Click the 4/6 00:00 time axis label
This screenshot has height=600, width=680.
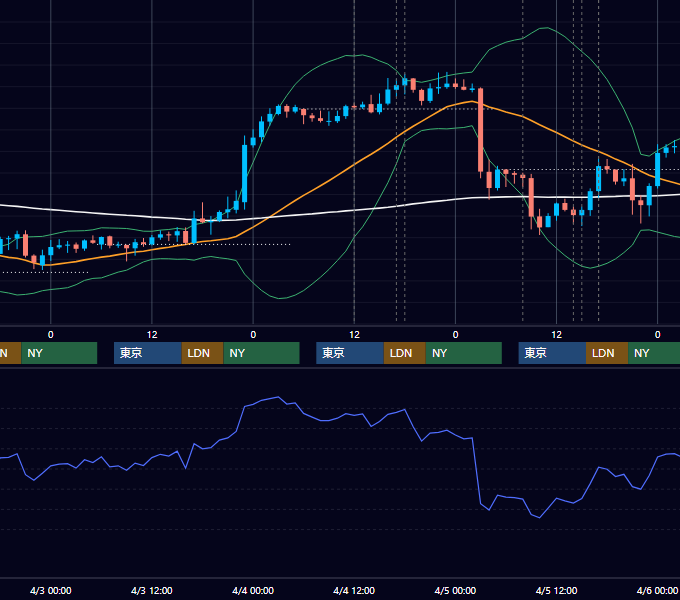657,590
